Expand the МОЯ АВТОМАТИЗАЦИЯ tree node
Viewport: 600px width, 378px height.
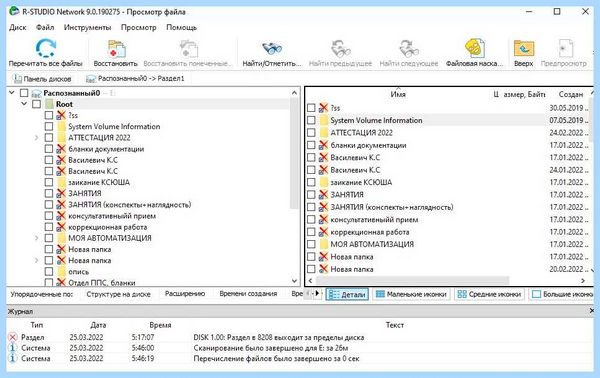point(37,238)
